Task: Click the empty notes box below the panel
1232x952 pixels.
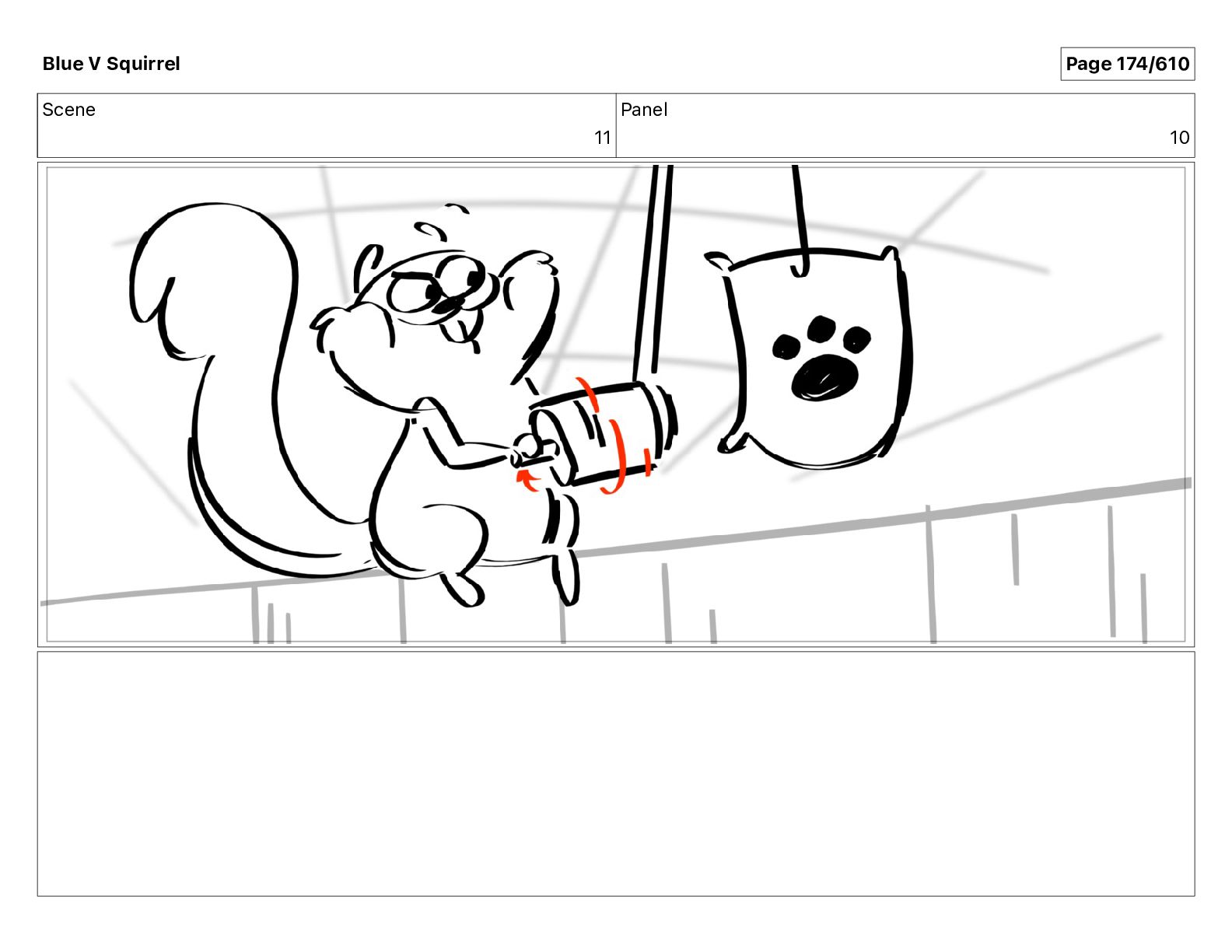Action: click(x=616, y=774)
